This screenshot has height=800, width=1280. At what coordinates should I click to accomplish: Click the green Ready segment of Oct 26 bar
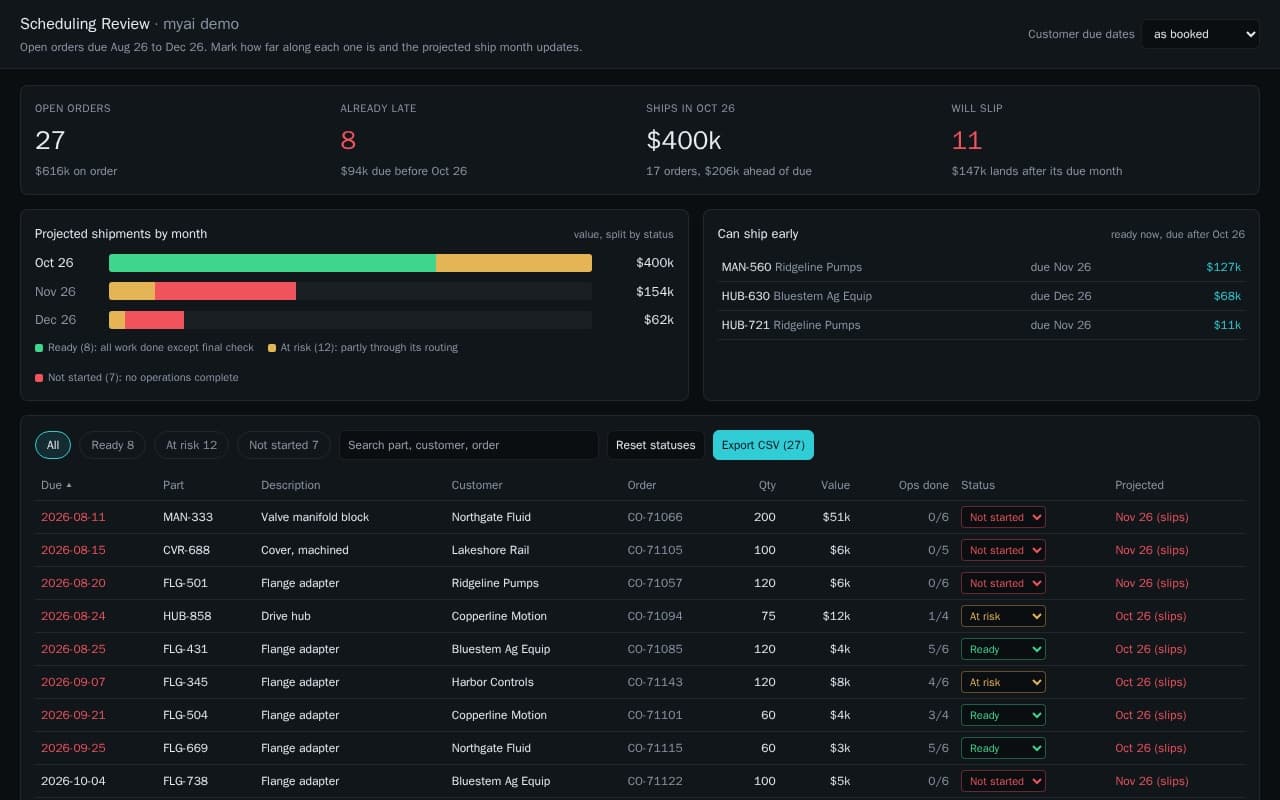click(272, 263)
